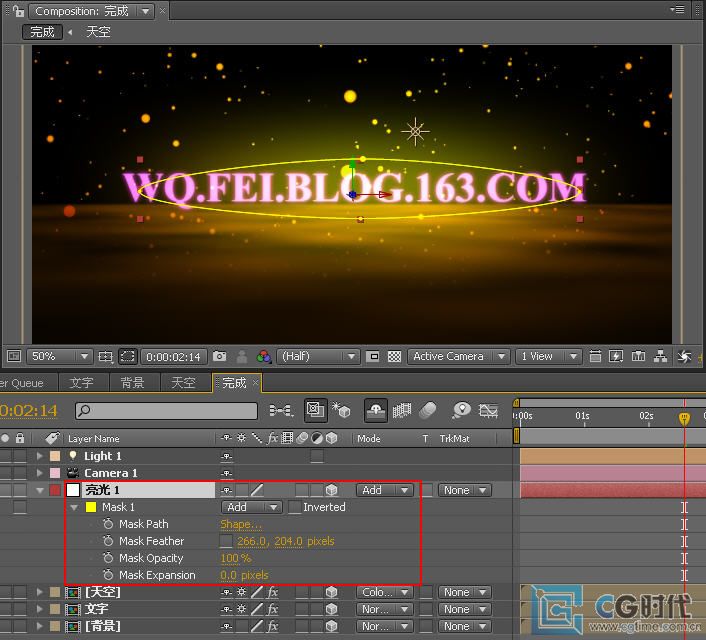Click the current time indicator in timeline ruler
The width and height of the screenshot is (706, 640).
tap(684, 418)
